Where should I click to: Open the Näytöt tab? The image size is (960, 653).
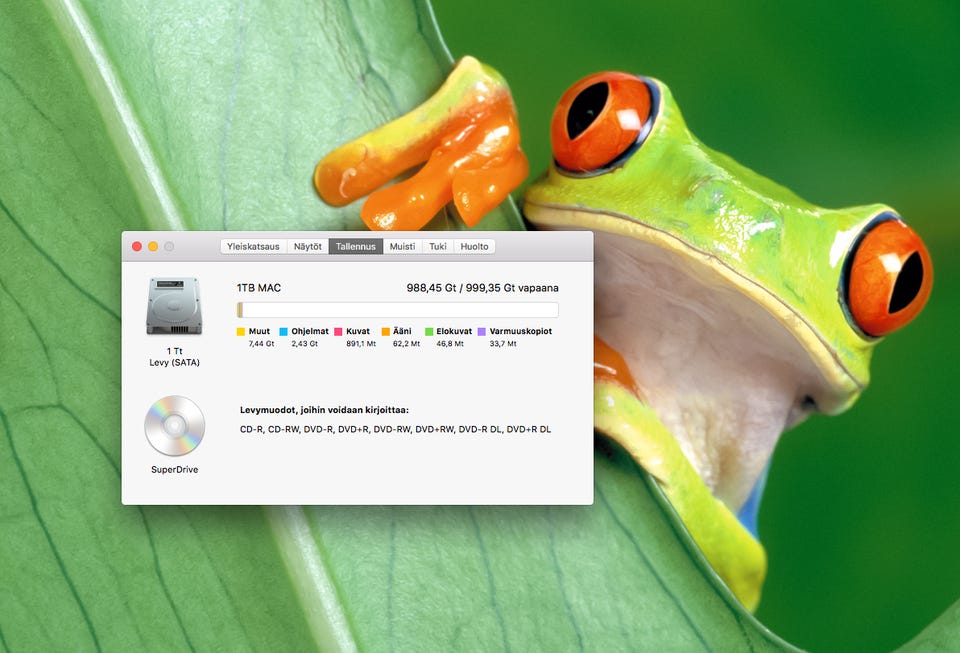307,246
